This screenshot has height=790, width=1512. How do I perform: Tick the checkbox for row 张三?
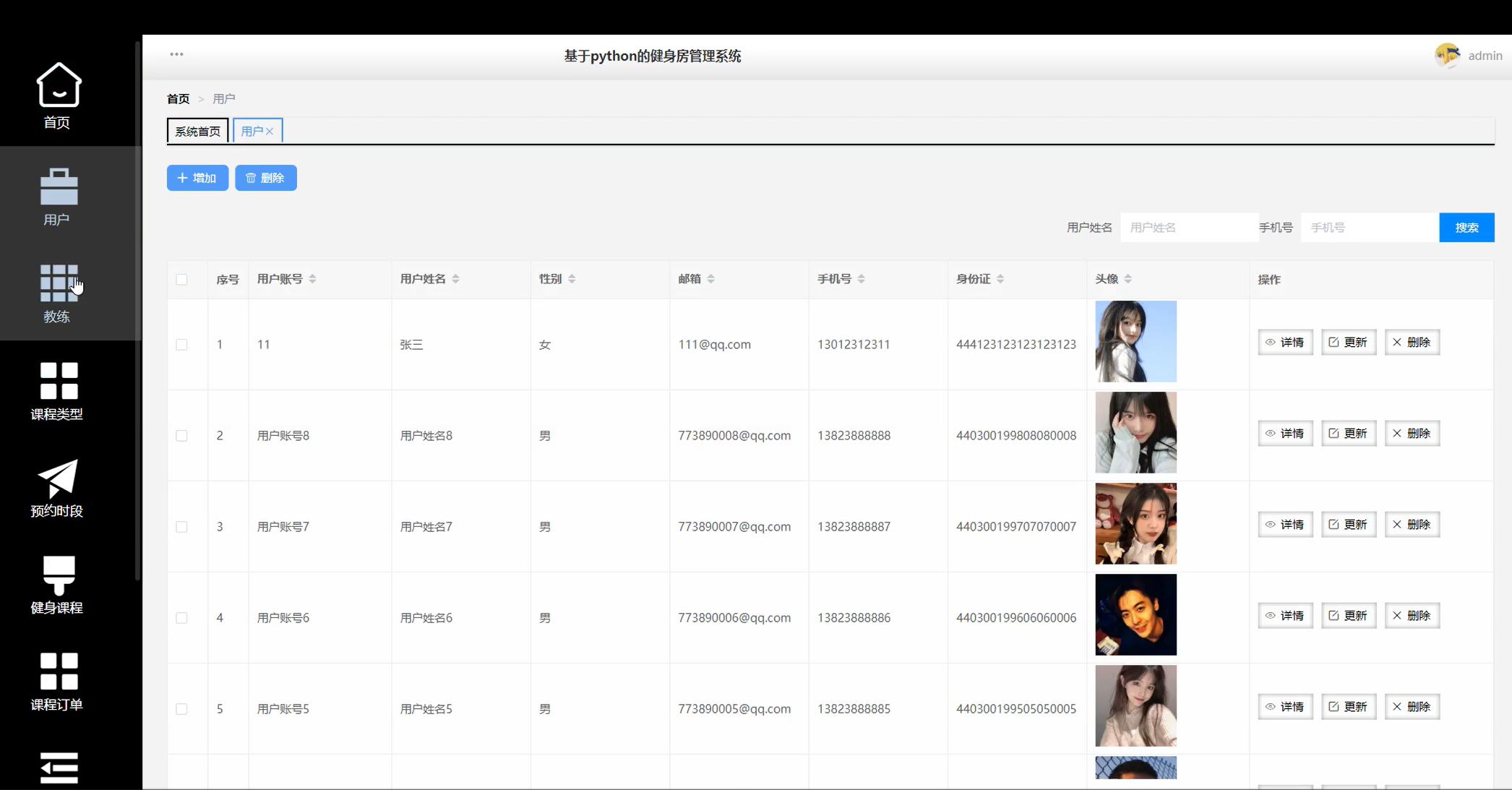pyautogui.click(x=181, y=345)
